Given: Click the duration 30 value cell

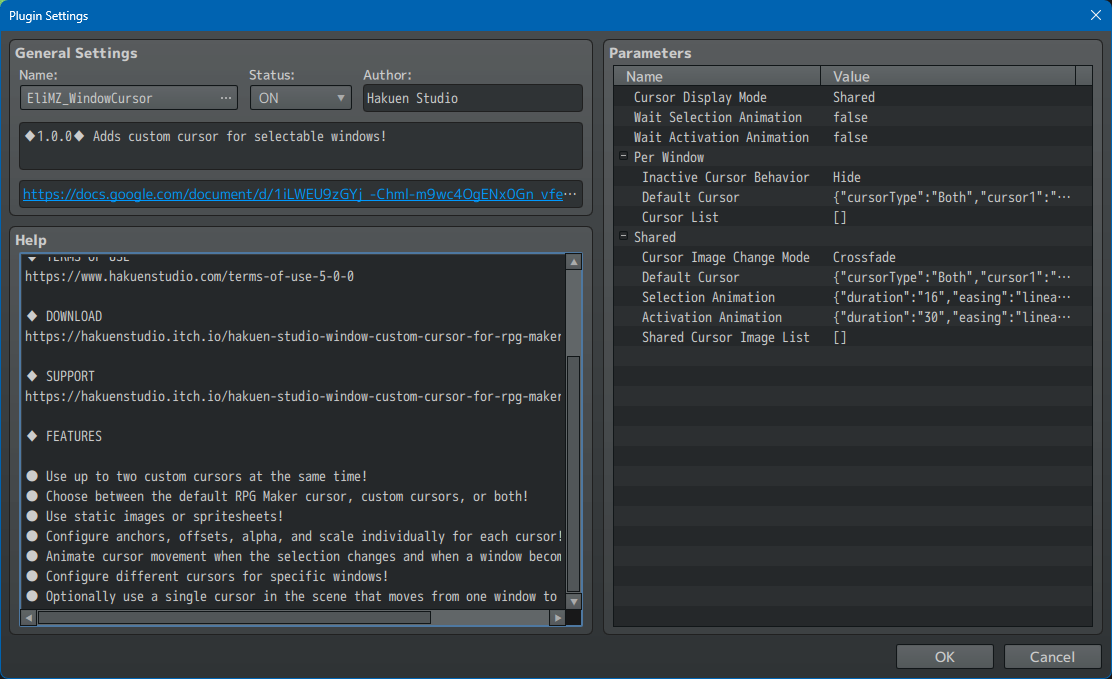Looking at the screenshot, I should point(952,317).
